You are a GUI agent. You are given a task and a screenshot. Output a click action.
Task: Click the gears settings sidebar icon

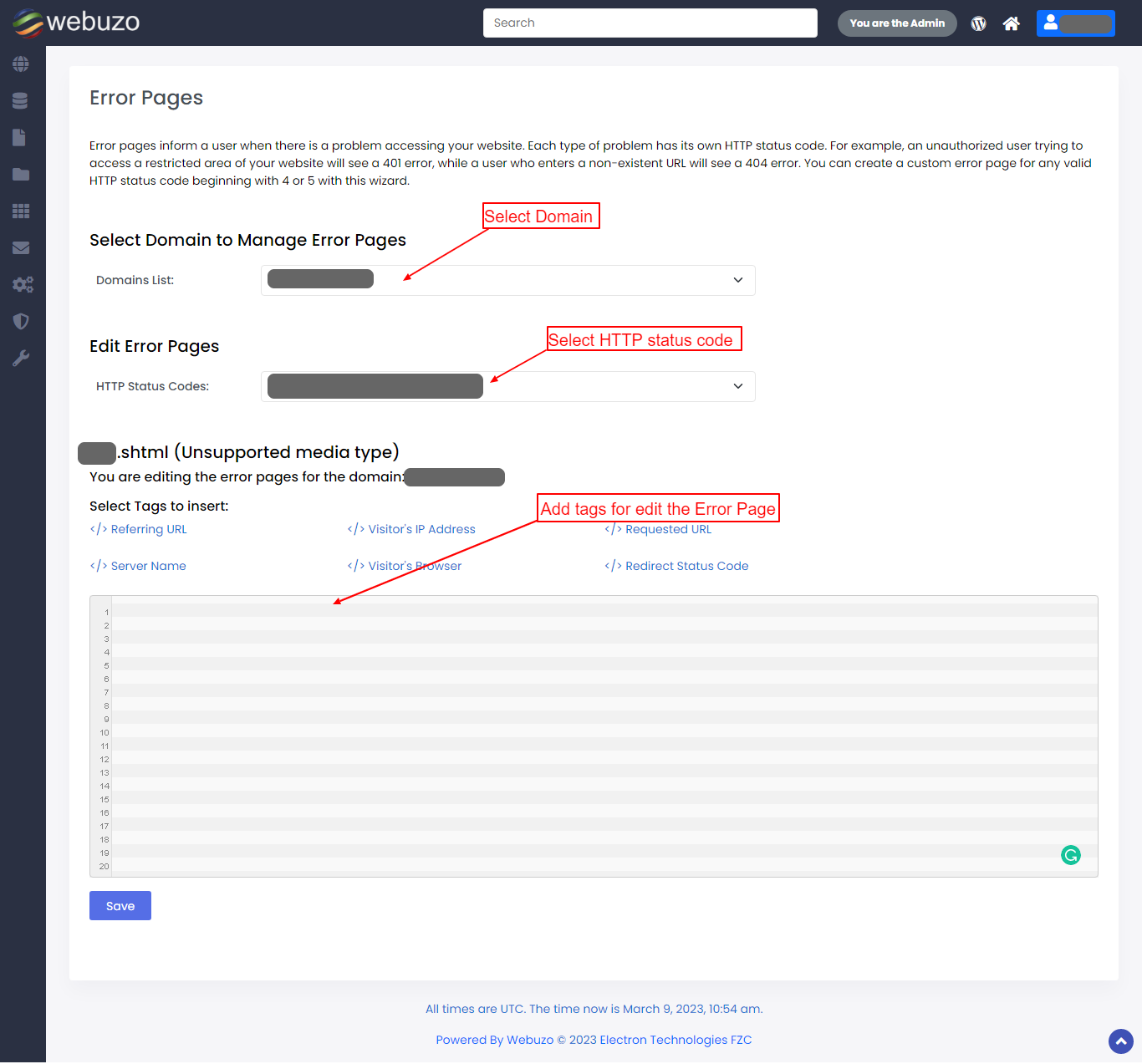23,285
